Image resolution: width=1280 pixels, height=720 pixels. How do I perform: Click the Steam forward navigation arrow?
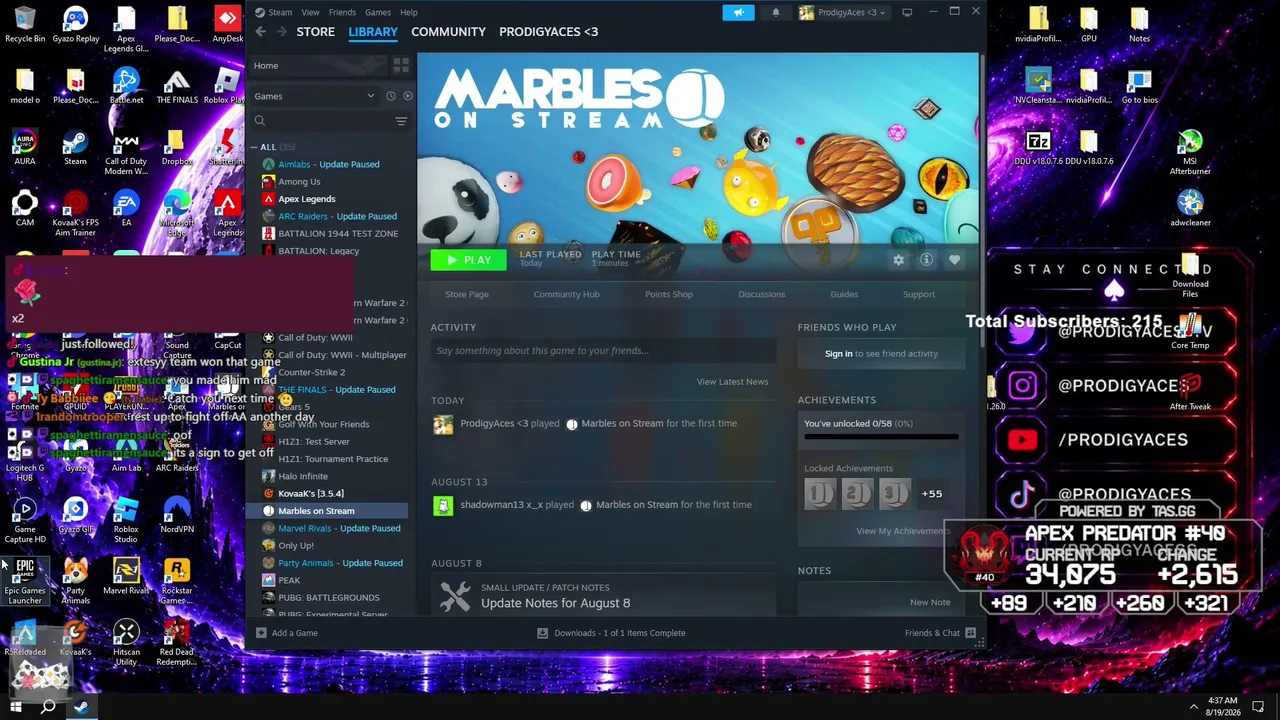(x=282, y=32)
